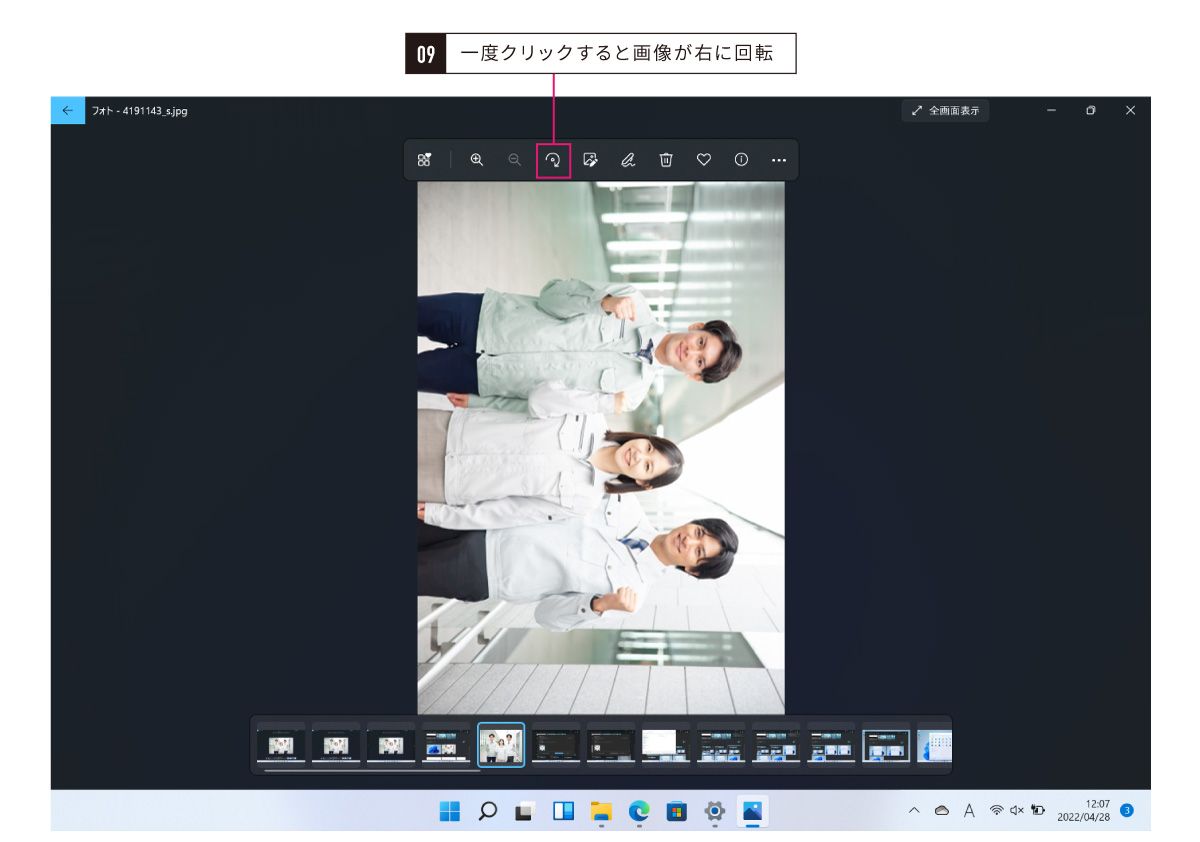Open Wi-Fi network tray icon

(996, 810)
